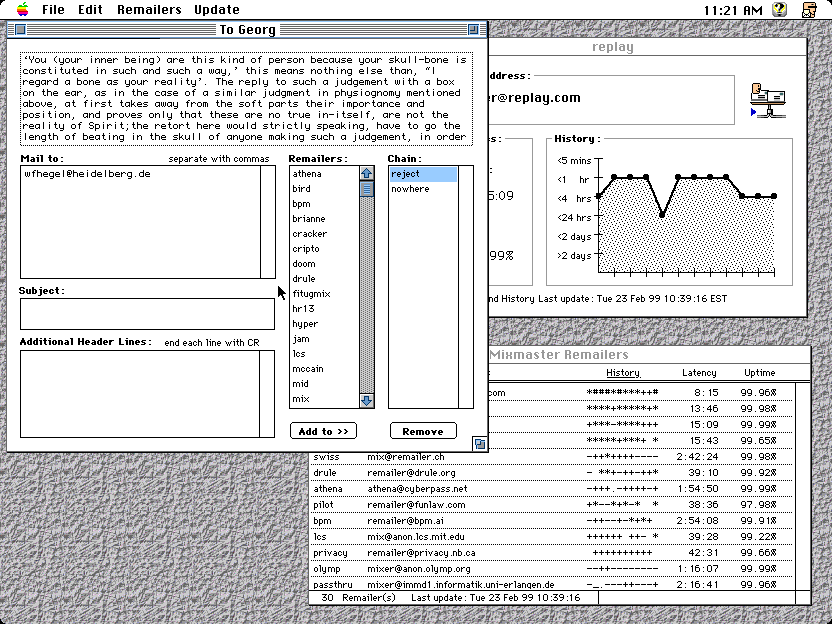Open the Apple menu
Screen dimensions: 832x624
(22, 10)
